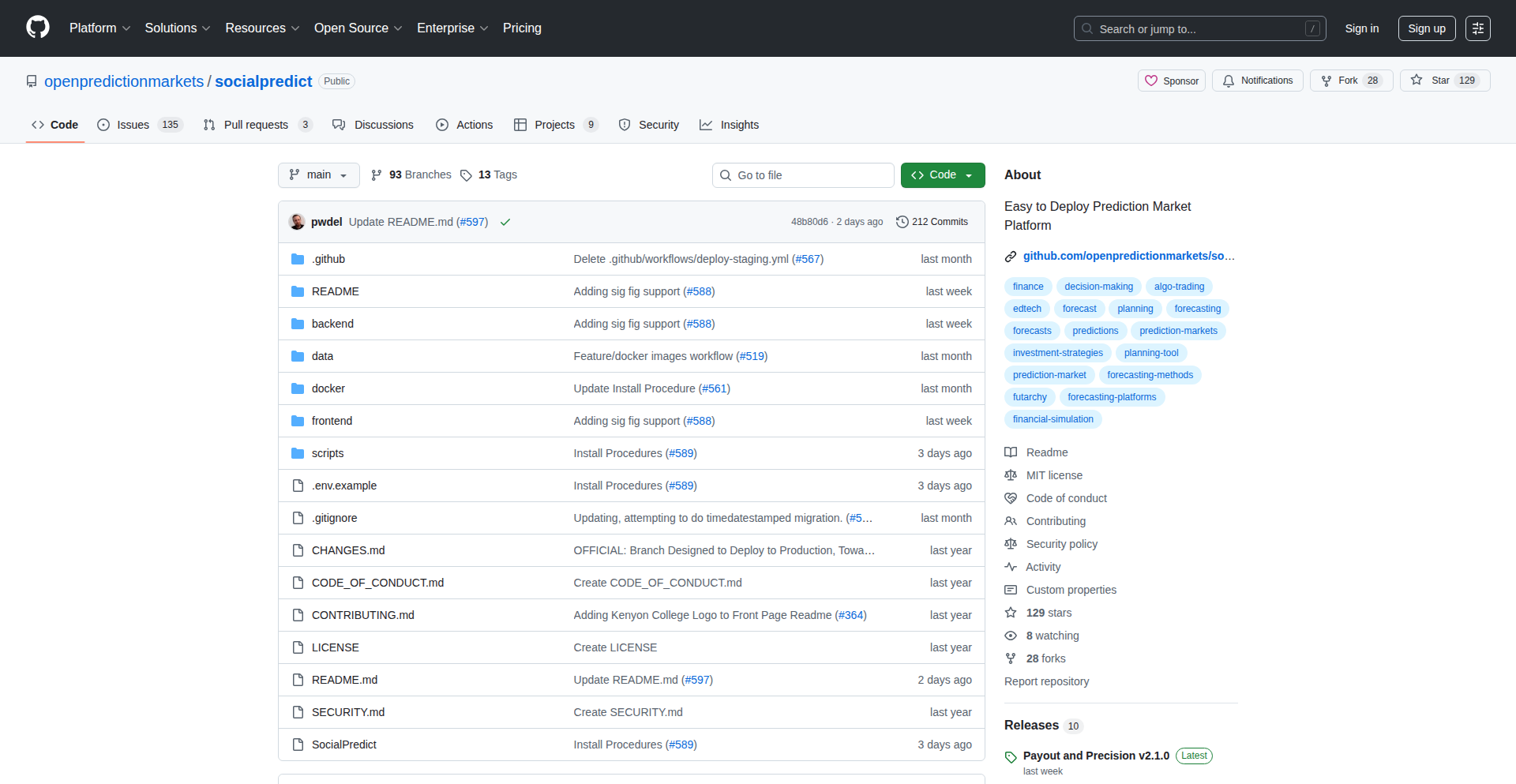Click the 13 Tags link
Screen dimensions: 1516x784
pyautogui.click(x=489, y=174)
